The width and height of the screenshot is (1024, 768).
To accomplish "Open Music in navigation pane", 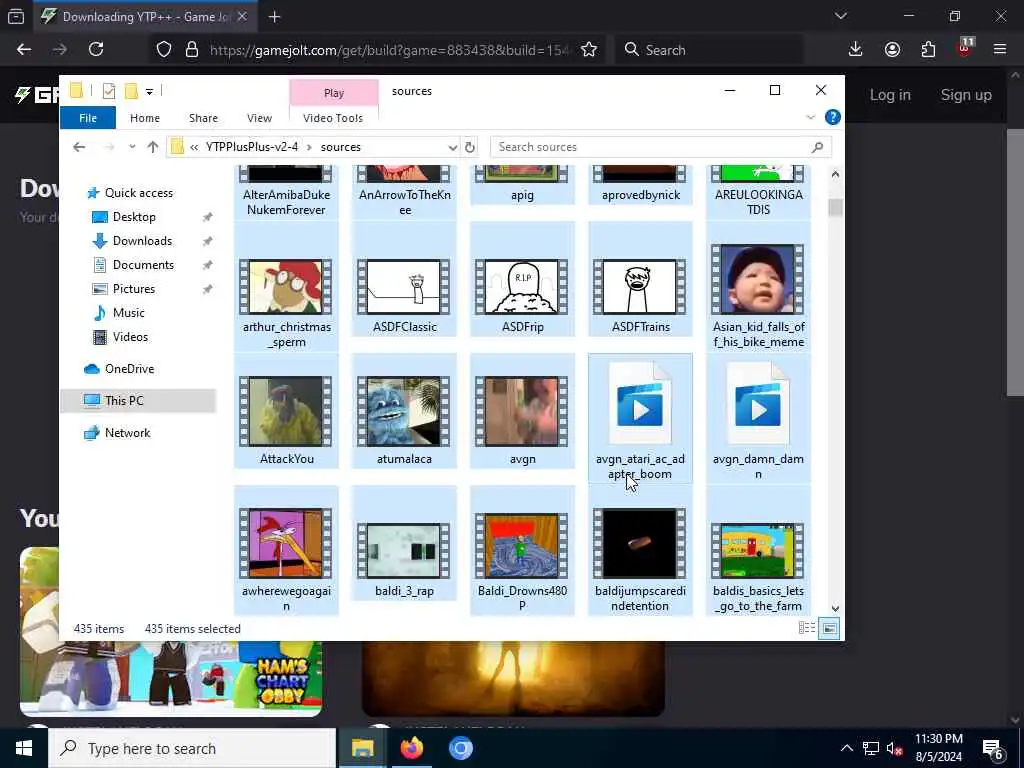I will point(128,313).
